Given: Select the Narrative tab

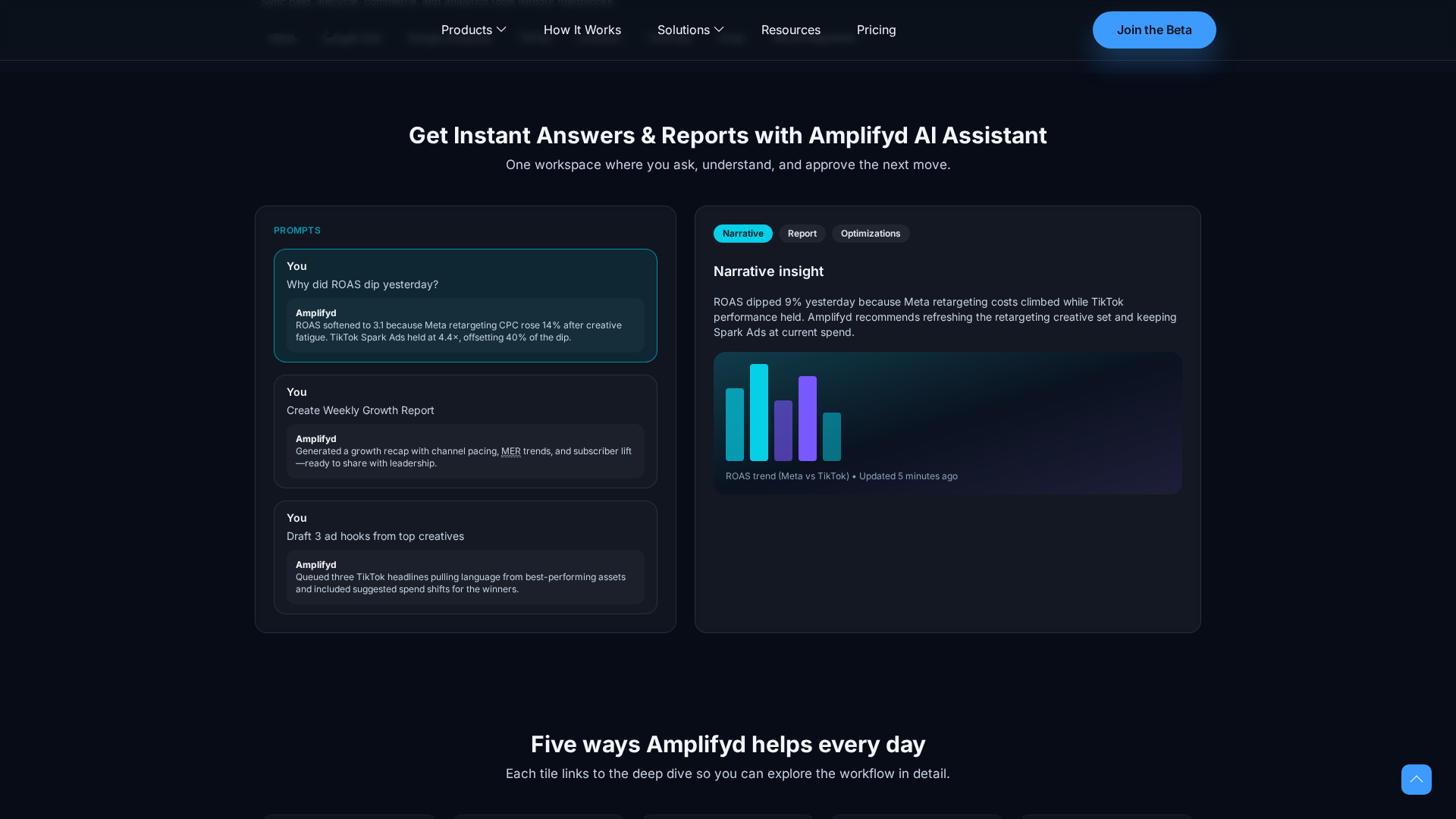Looking at the screenshot, I should [742, 234].
